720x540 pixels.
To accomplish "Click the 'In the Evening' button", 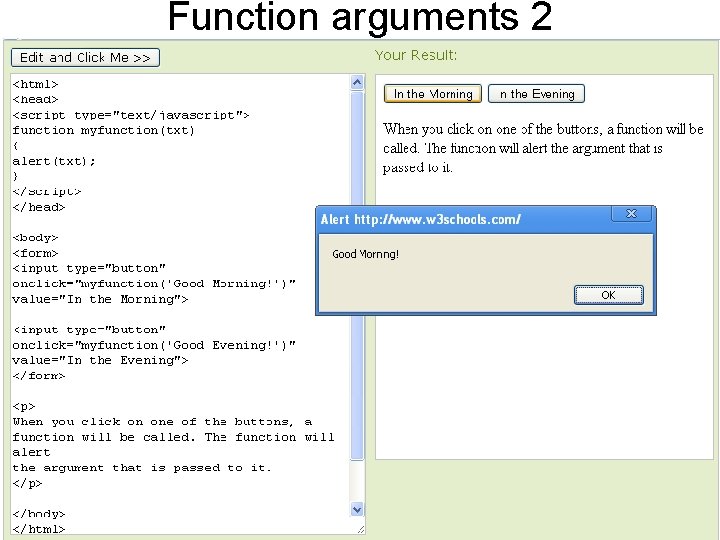I will point(536,94).
